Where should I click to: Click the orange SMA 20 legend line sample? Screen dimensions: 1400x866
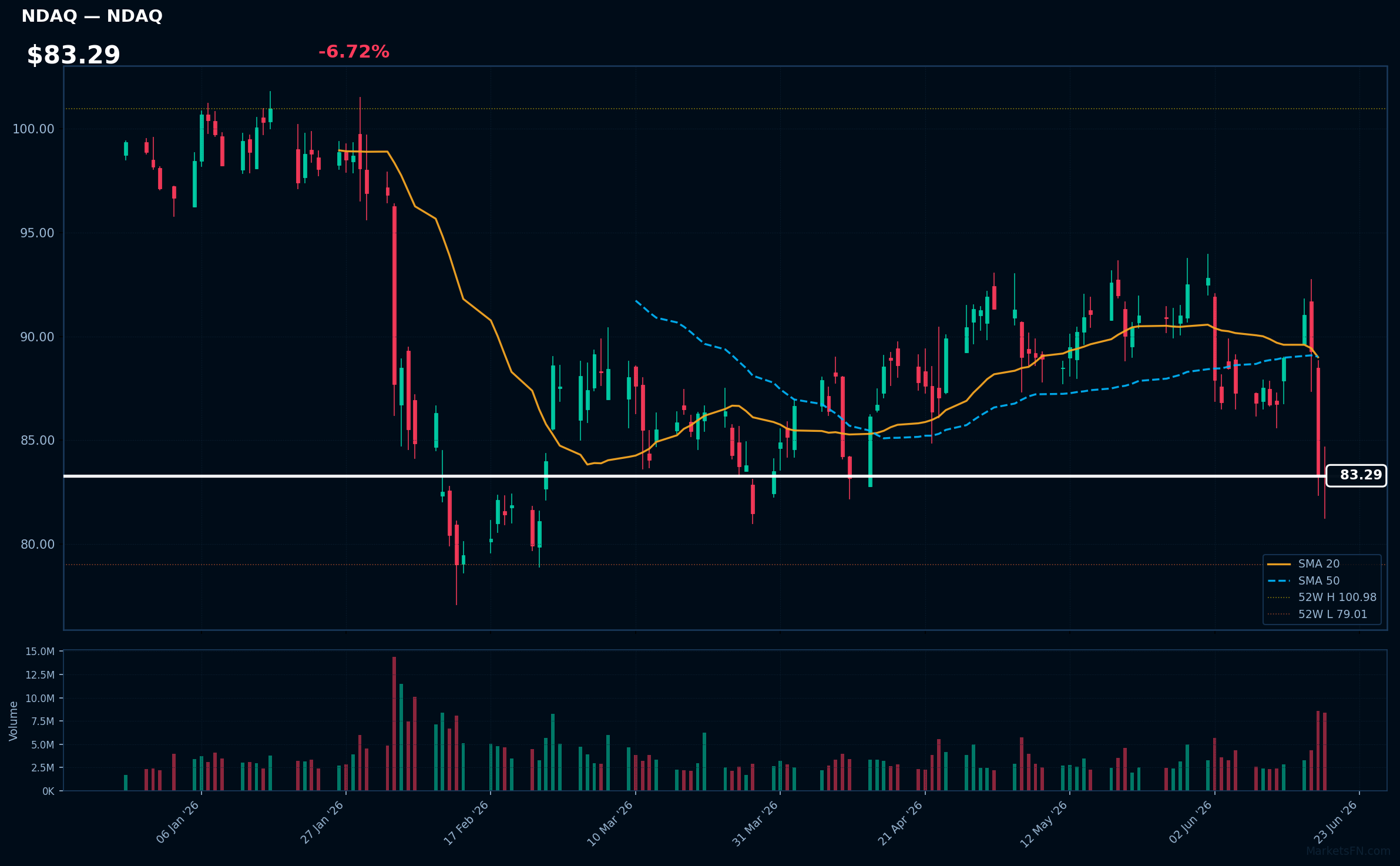click(1279, 564)
